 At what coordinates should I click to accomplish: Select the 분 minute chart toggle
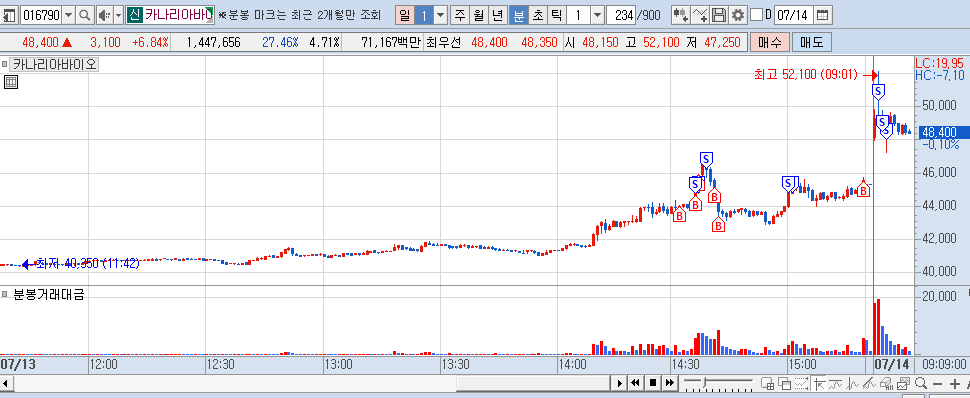518,15
